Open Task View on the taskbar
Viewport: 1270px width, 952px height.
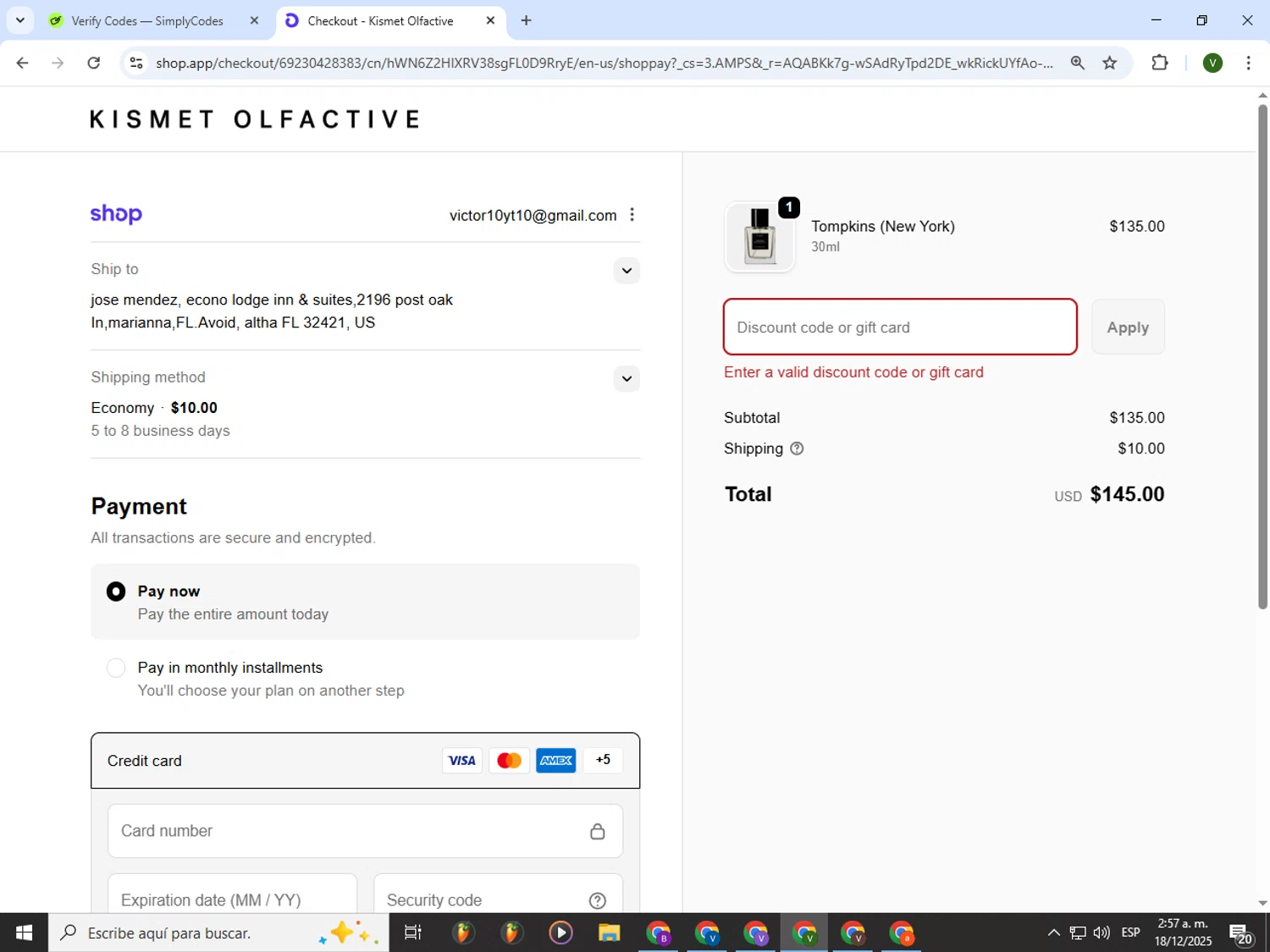click(413, 933)
